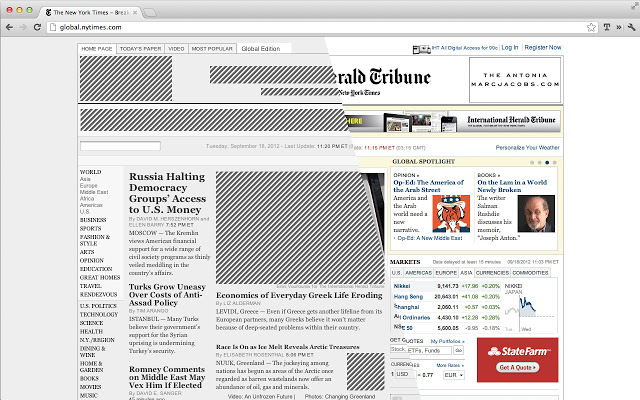Show hidden extensions with double chevron
Viewport: 640px width, 400px height.
619,27
